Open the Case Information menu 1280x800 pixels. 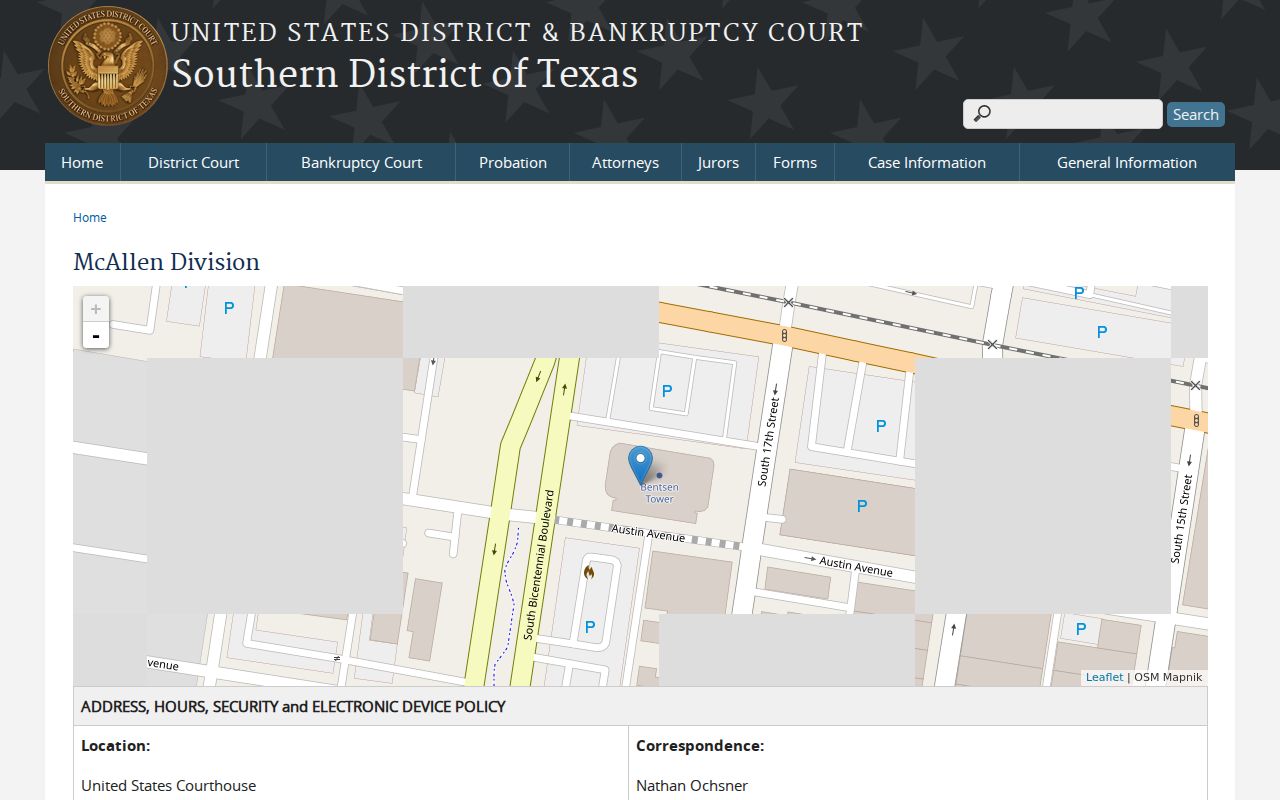tap(927, 162)
